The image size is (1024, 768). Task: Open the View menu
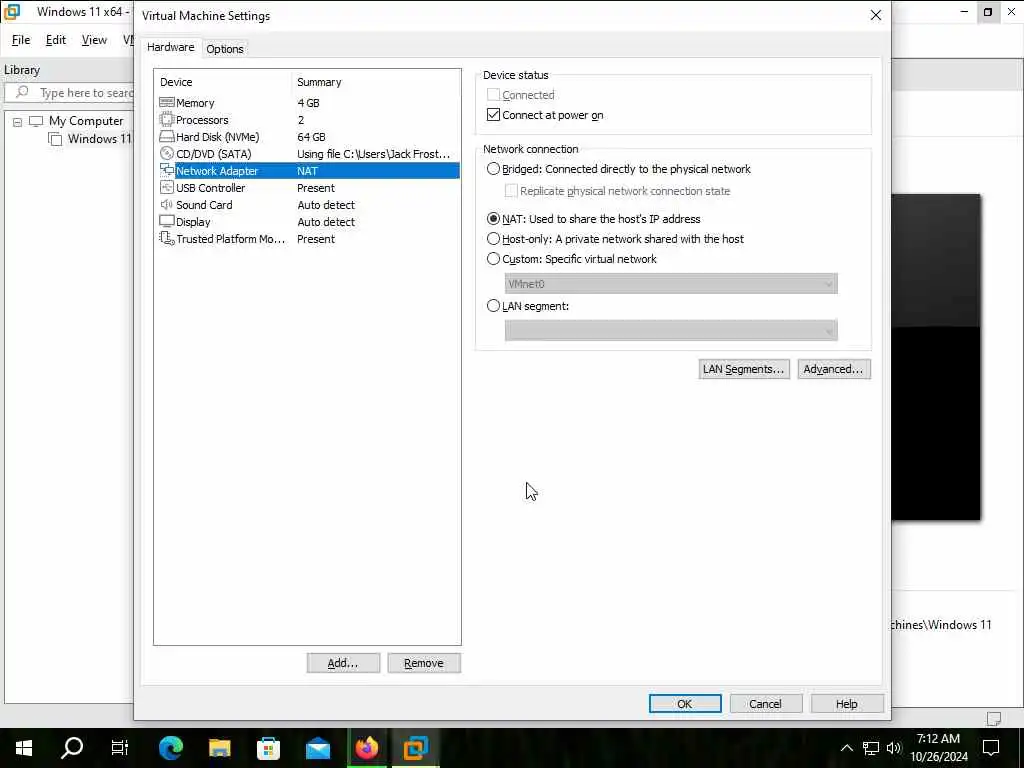click(x=94, y=40)
